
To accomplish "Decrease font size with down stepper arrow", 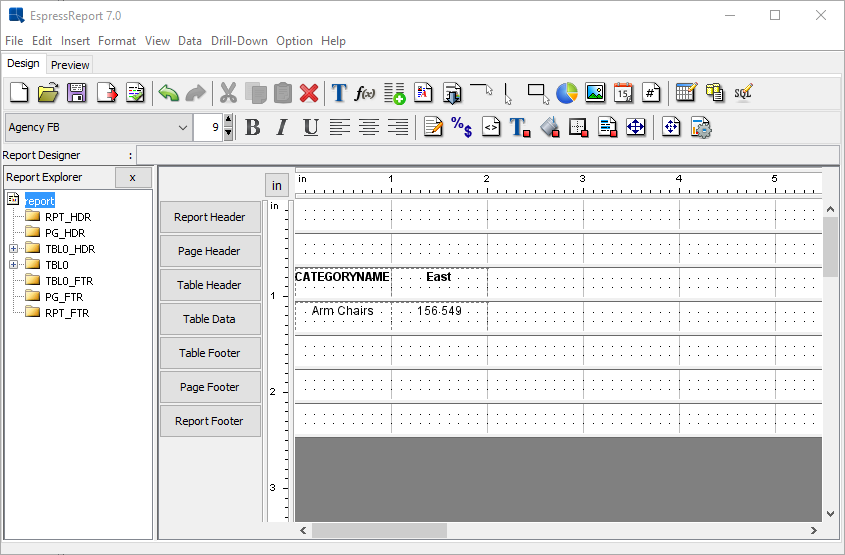I will tap(228, 134).
